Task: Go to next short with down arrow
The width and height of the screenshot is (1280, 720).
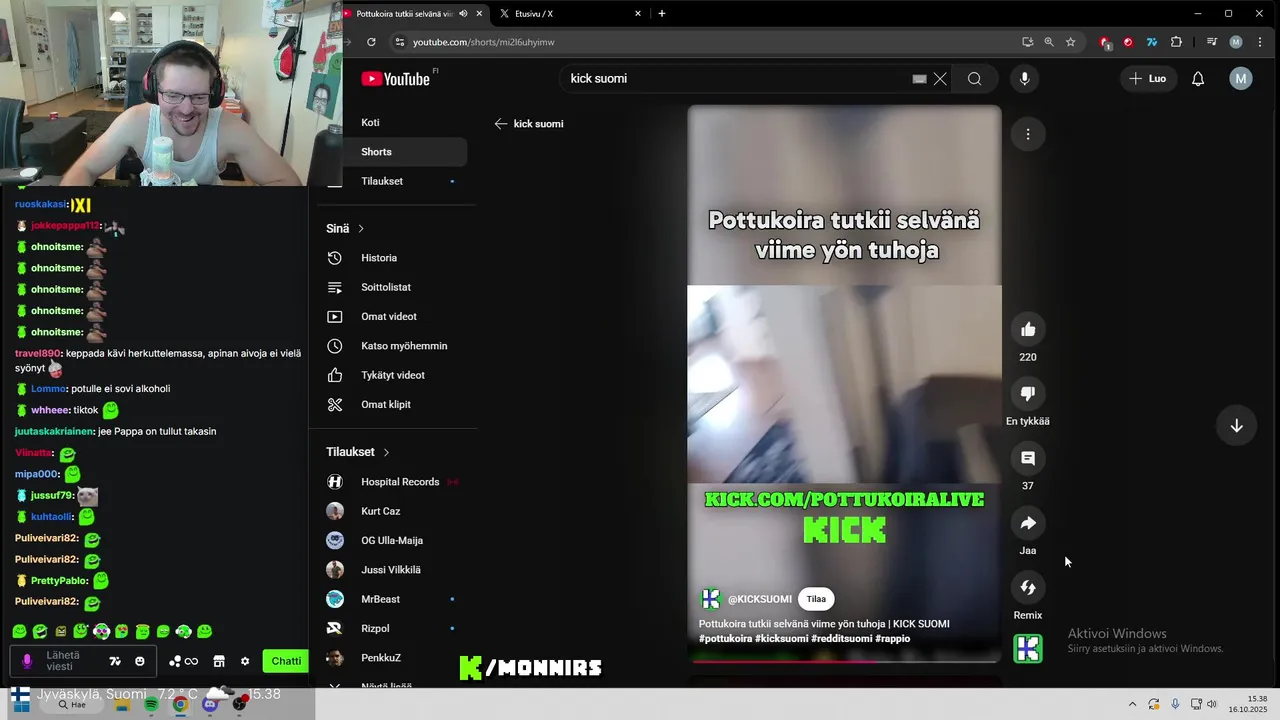Action: (x=1236, y=426)
